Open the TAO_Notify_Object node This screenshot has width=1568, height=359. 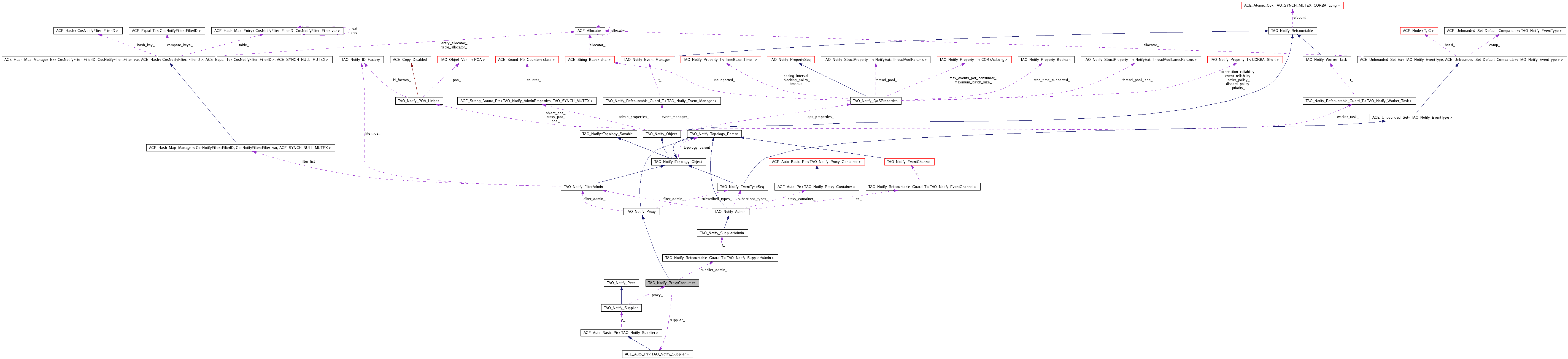[662, 134]
